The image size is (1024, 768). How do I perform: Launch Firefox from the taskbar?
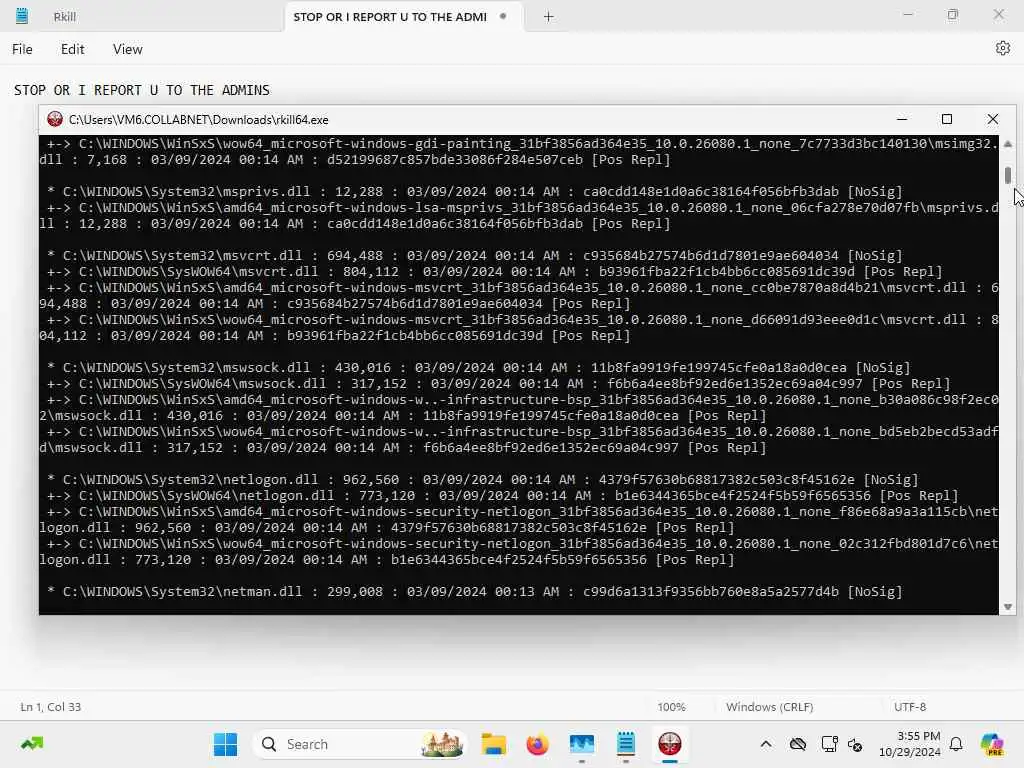[537, 744]
